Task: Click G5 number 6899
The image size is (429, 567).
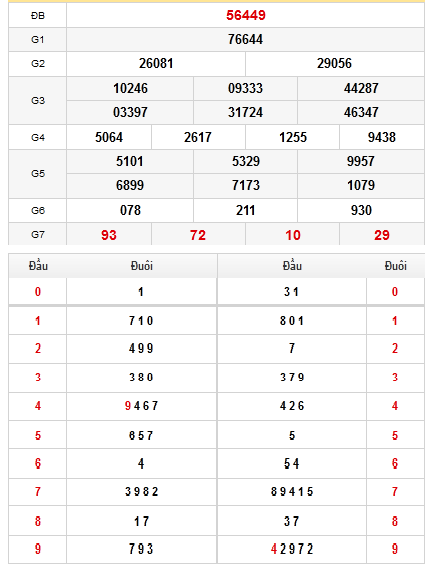Action: pos(130,186)
